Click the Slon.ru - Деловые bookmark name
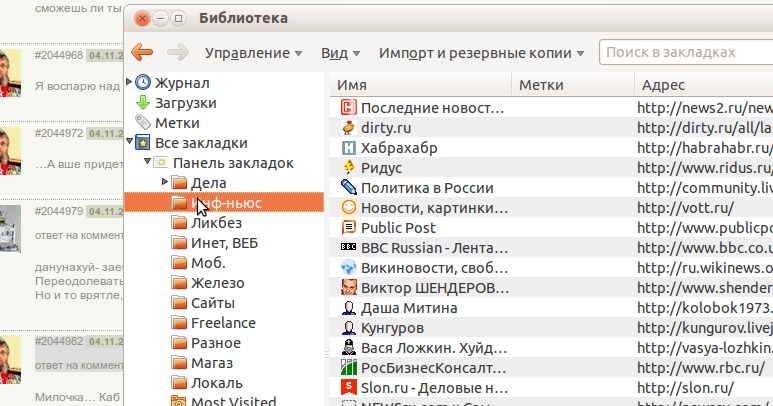Image resolution: width=773 pixels, height=406 pixels. pyautogui.click(x=434, y=388)
